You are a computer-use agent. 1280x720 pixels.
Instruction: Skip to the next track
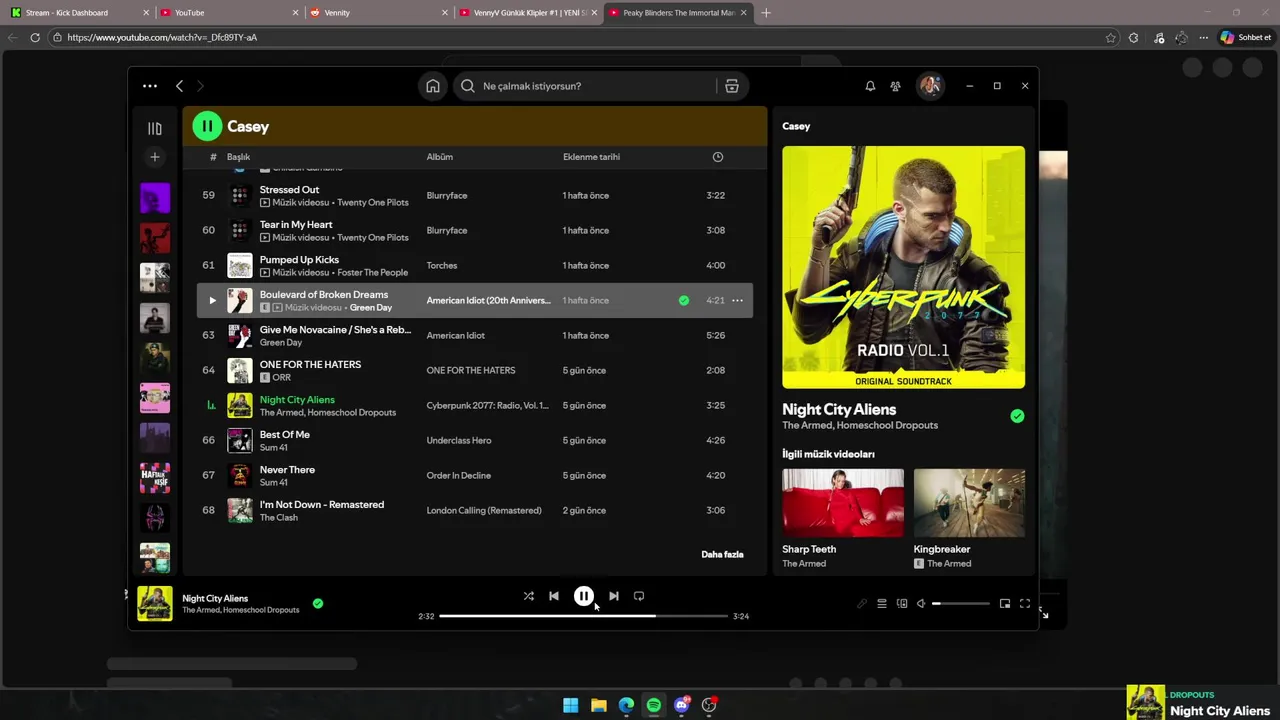tap(614, 596)
